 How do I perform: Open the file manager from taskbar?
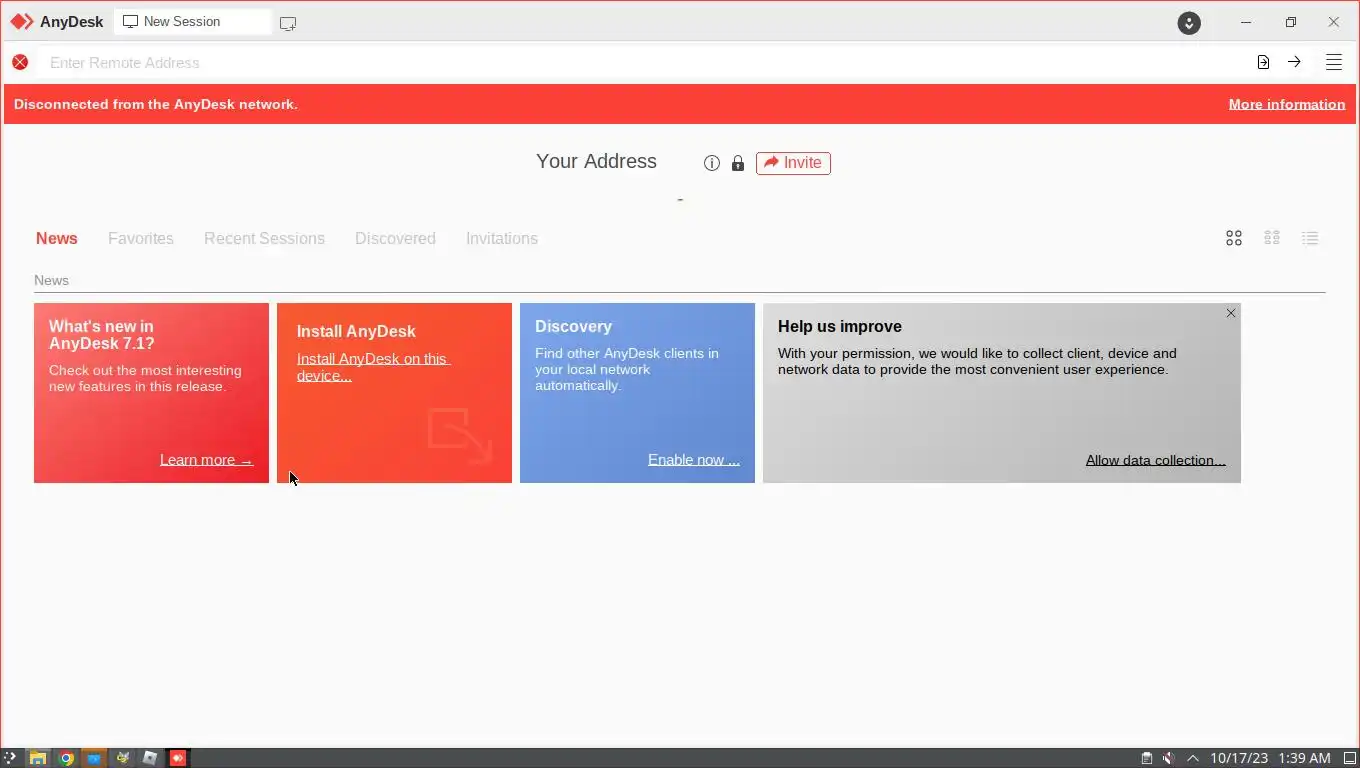[x=38, y=758]
